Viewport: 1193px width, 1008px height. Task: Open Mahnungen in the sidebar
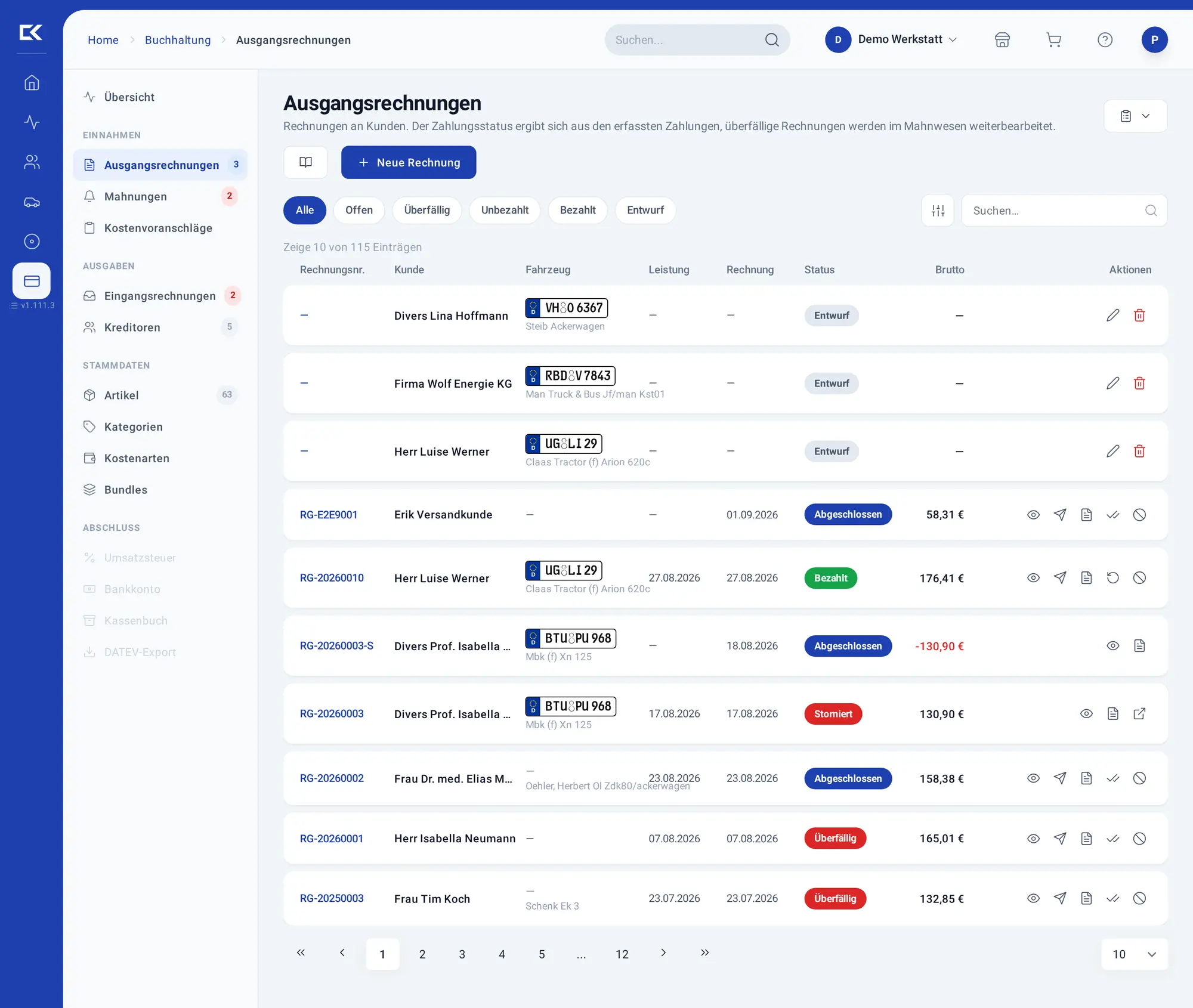pos(160,196)
